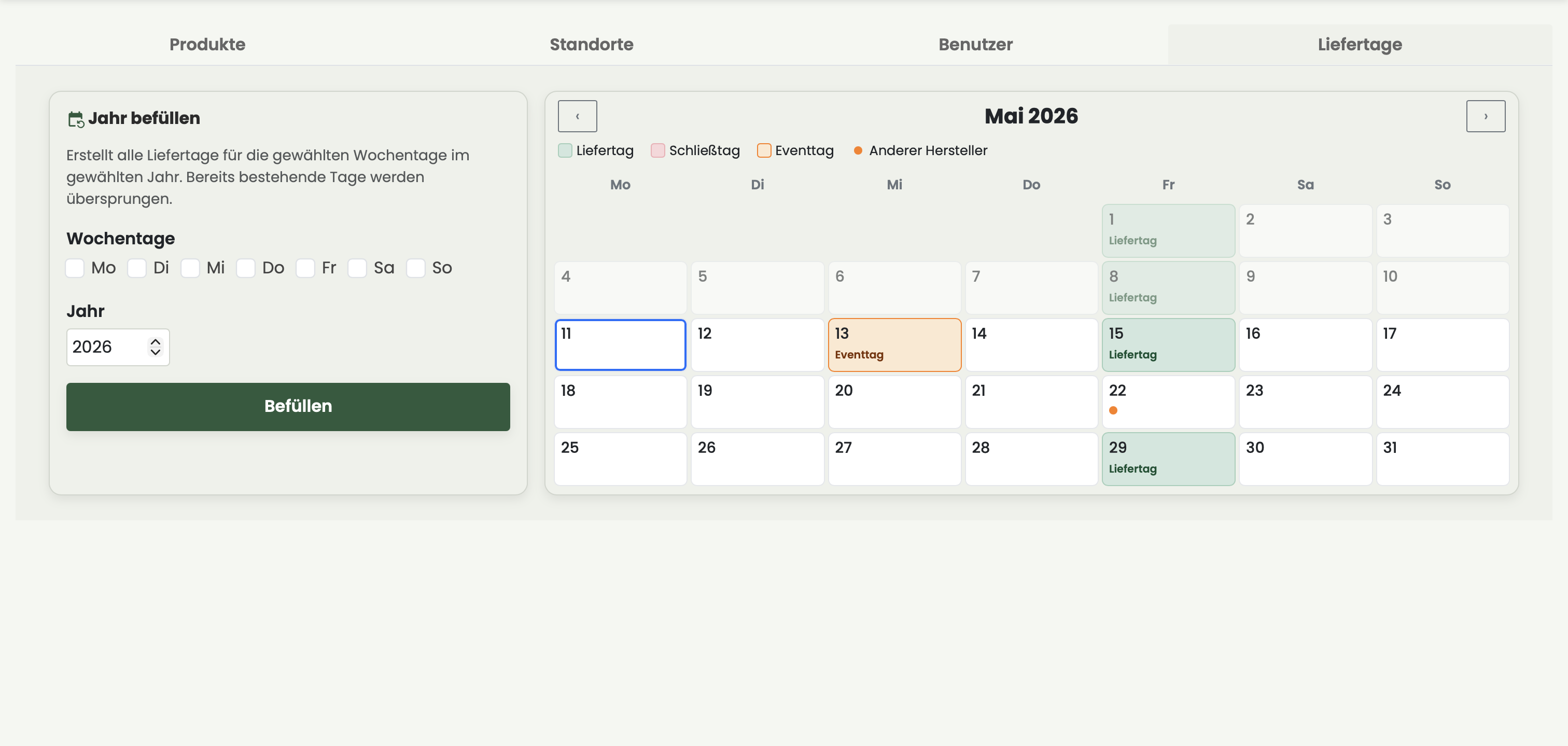The image size is (1568, 746).
Task: Click the orange dot on day 22
Action: (1113, 410)
